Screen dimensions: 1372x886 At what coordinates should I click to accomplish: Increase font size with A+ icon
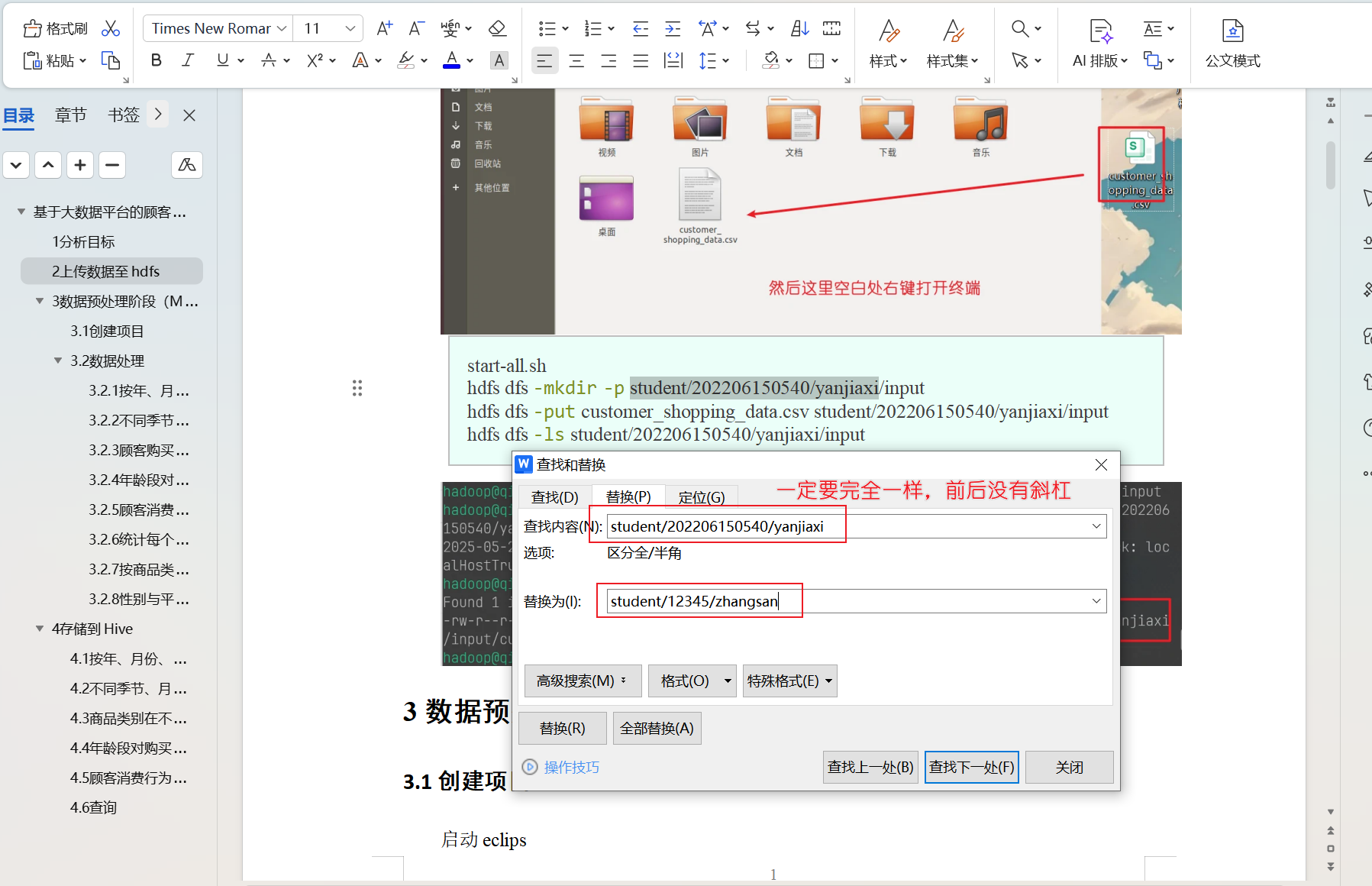click(385, 29)
